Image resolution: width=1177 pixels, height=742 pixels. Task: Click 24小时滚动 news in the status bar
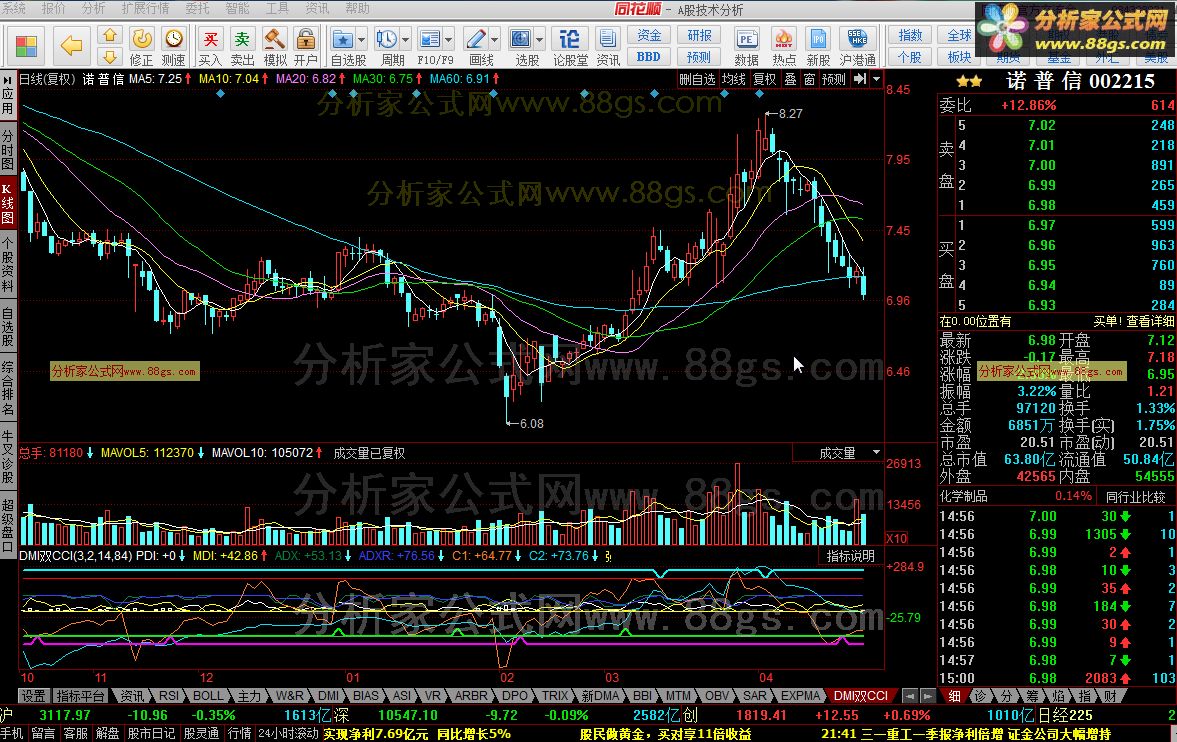288,734
